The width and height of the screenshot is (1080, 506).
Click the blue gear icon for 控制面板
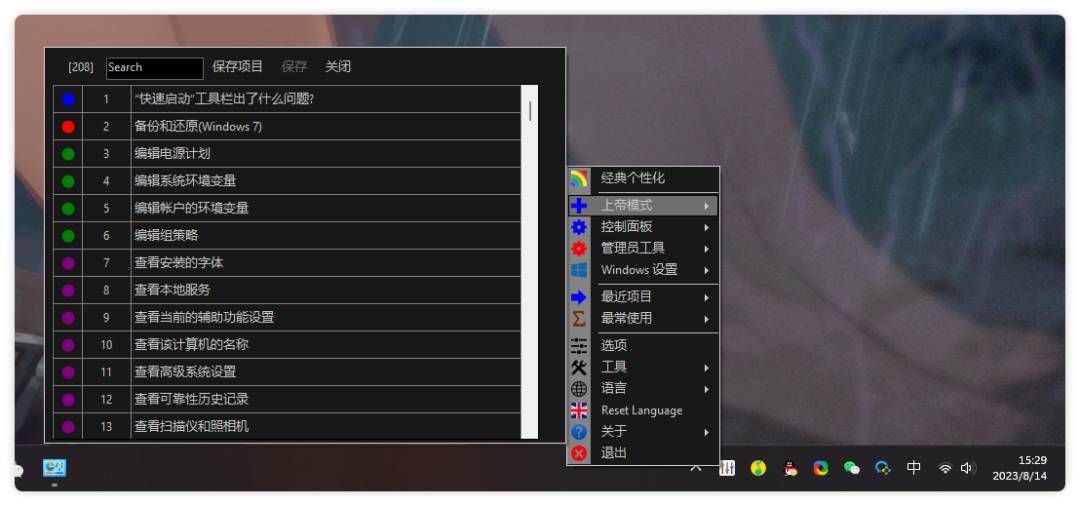coord(579,226)
